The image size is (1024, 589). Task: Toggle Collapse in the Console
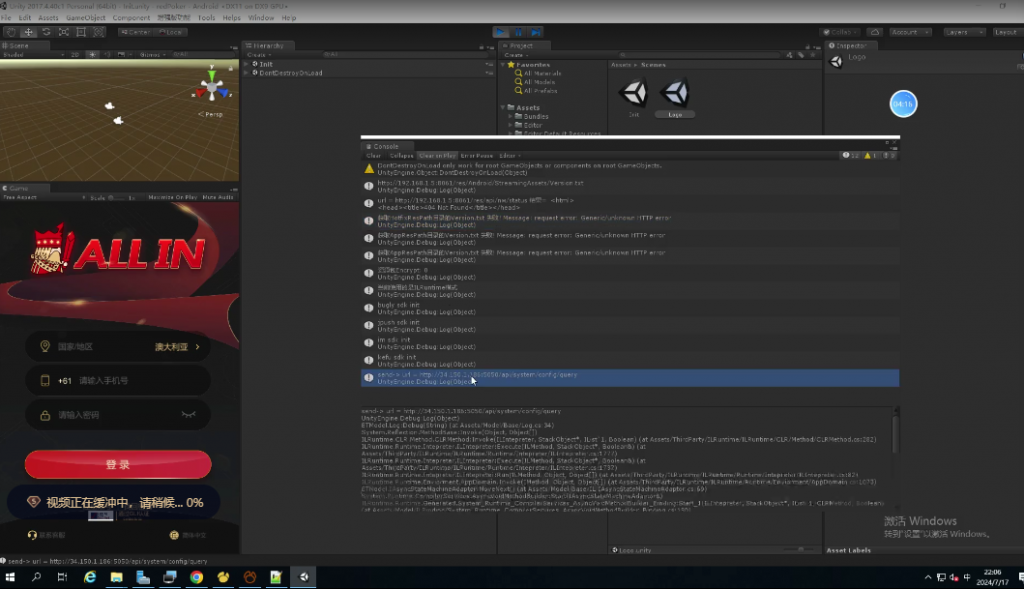[x=401, y=156]
